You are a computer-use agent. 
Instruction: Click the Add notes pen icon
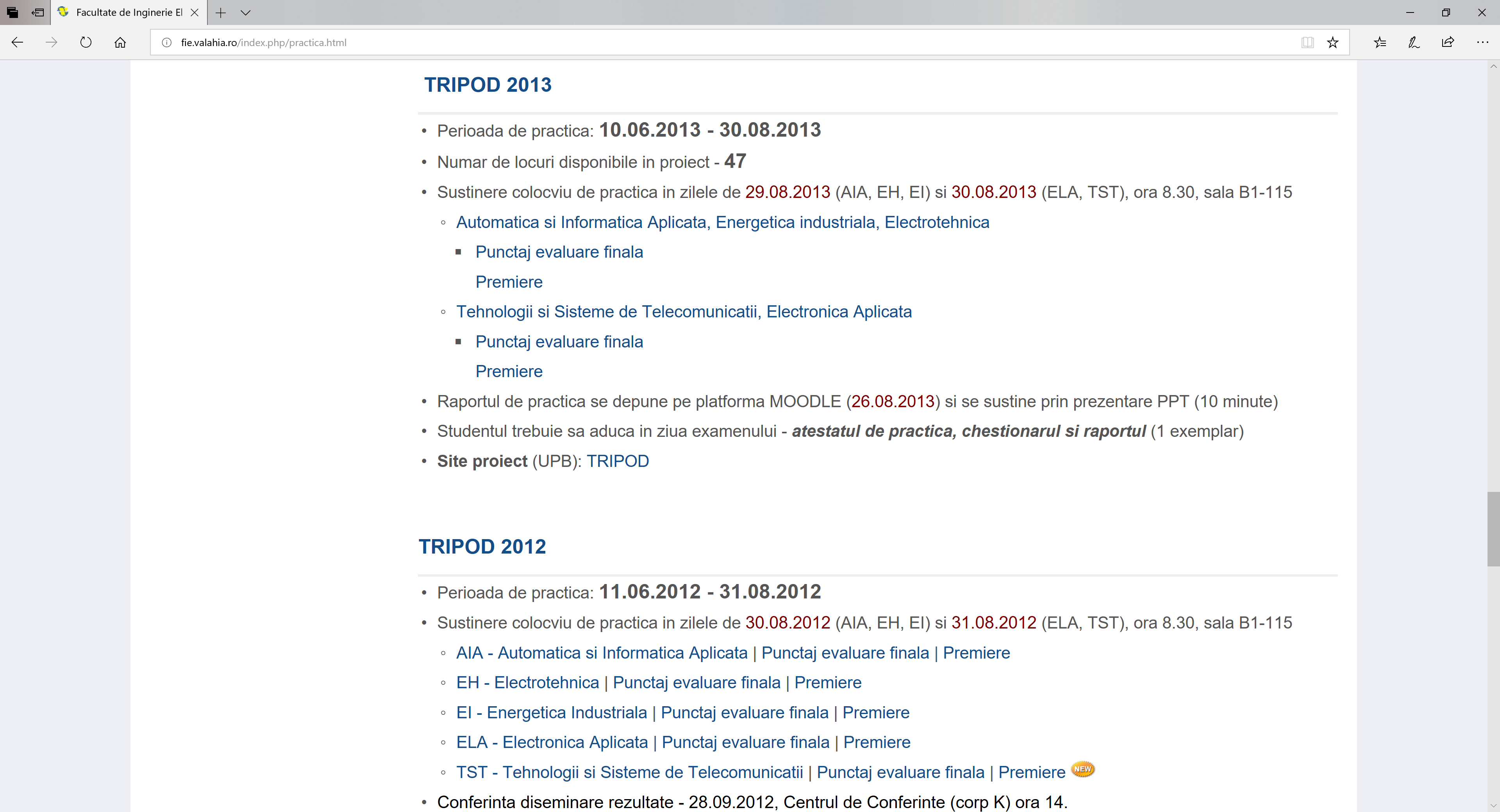tap(1414, 42)
